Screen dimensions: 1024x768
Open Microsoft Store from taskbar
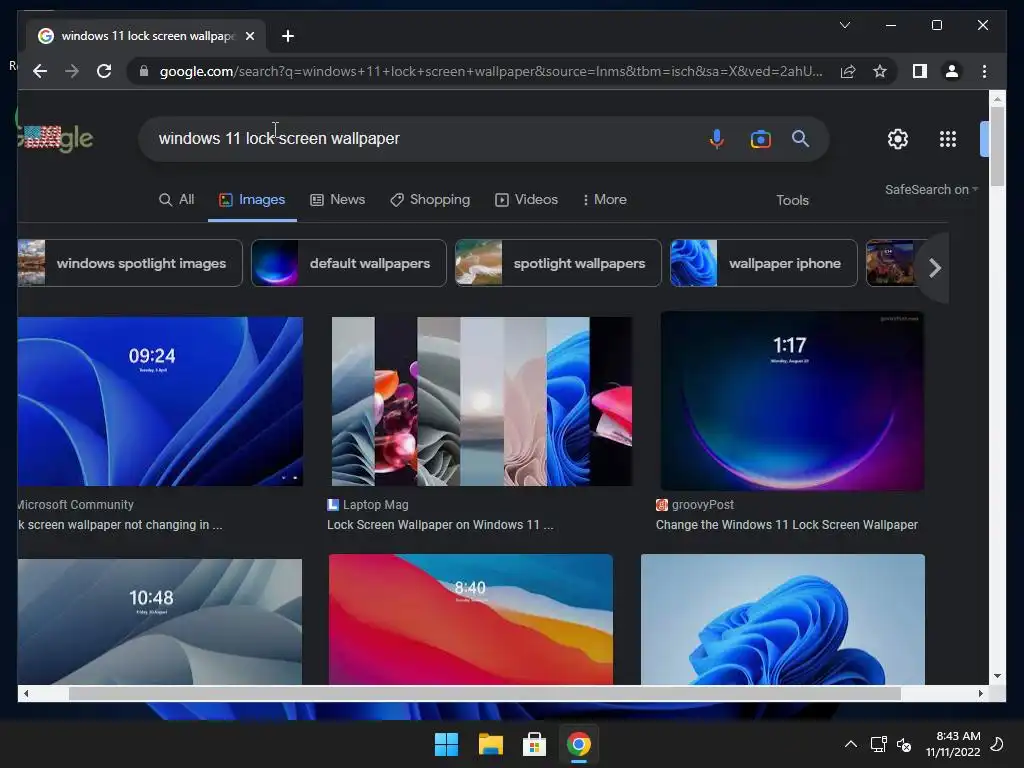534,744
